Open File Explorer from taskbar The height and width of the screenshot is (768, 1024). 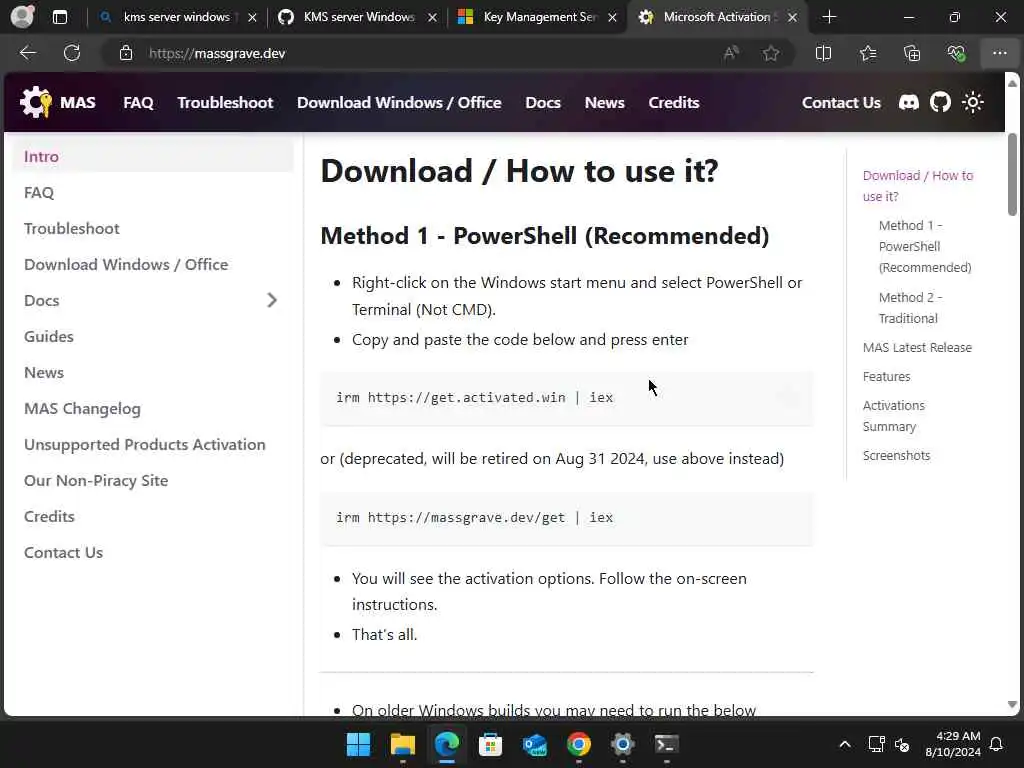[x=402, y=744]
